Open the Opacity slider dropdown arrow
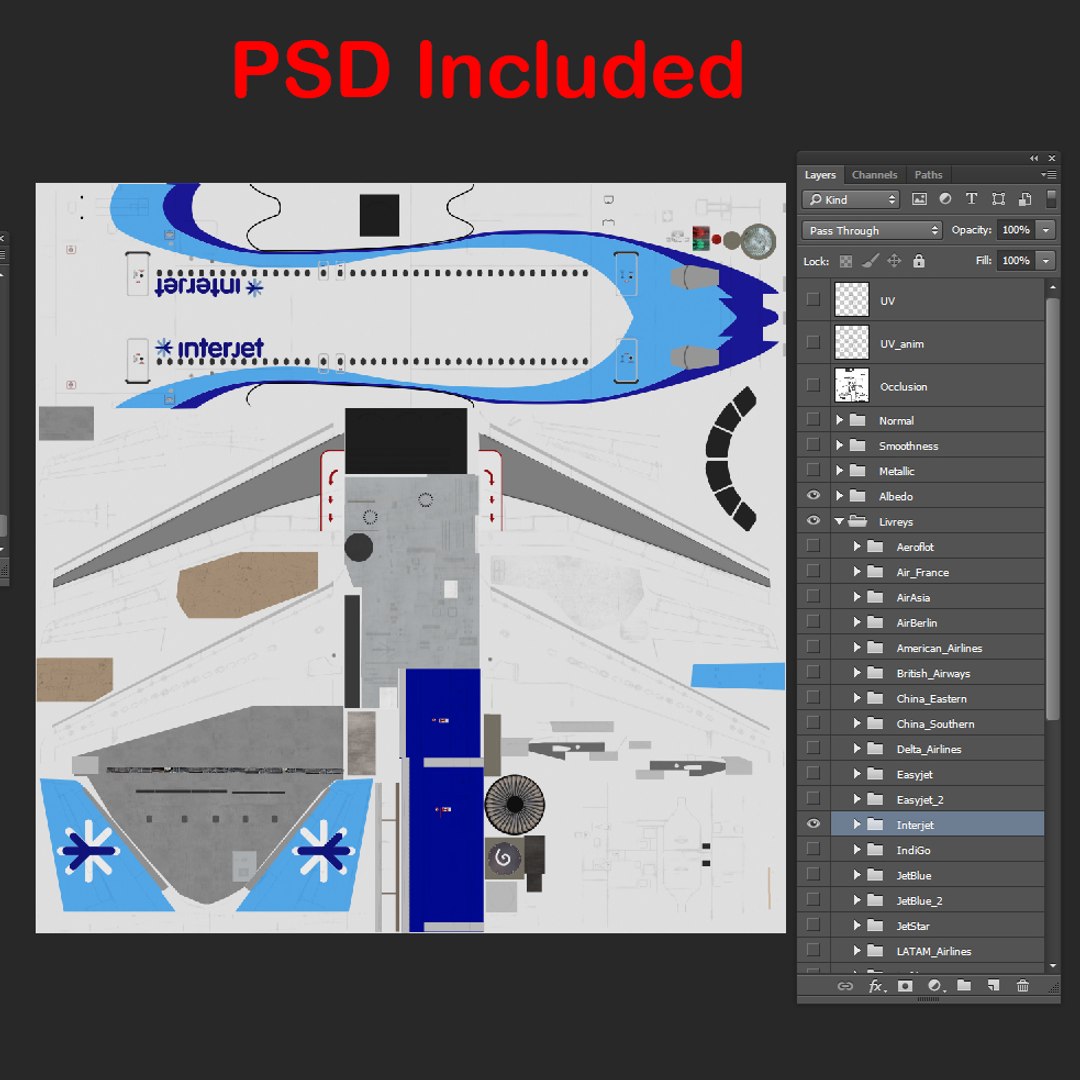 tap(1046, 230)
